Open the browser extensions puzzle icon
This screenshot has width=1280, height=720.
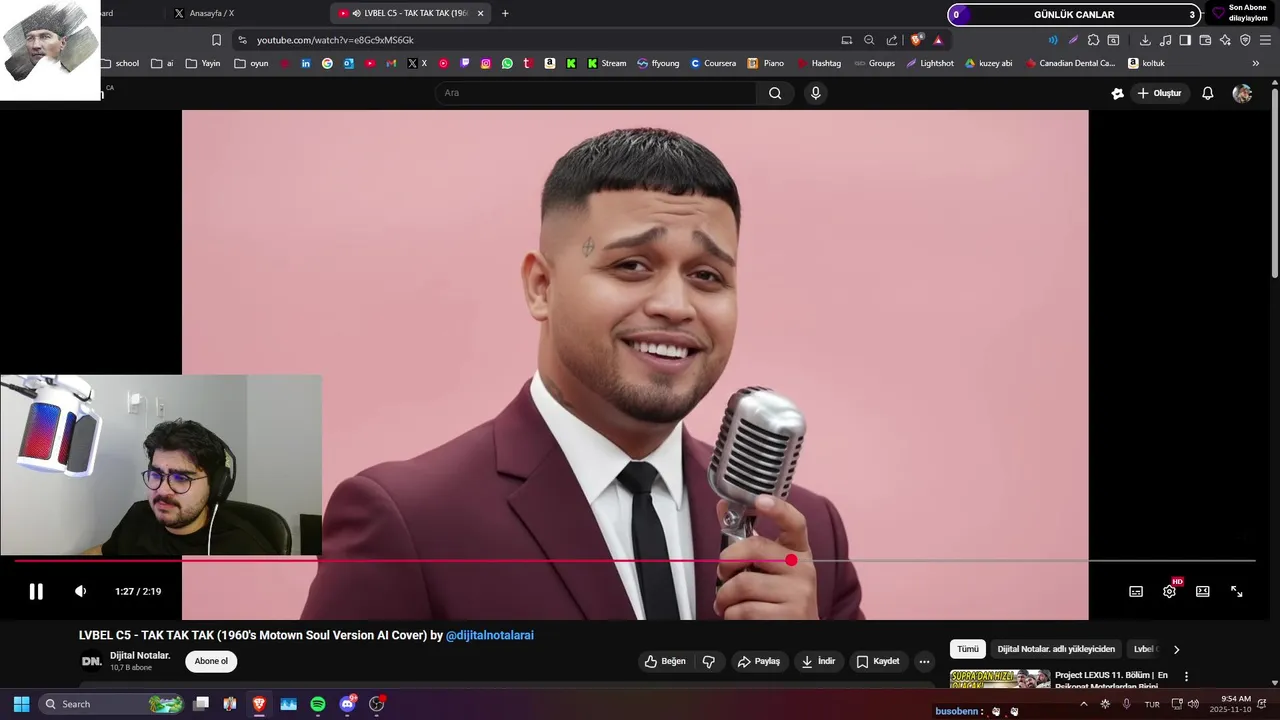1093,40
